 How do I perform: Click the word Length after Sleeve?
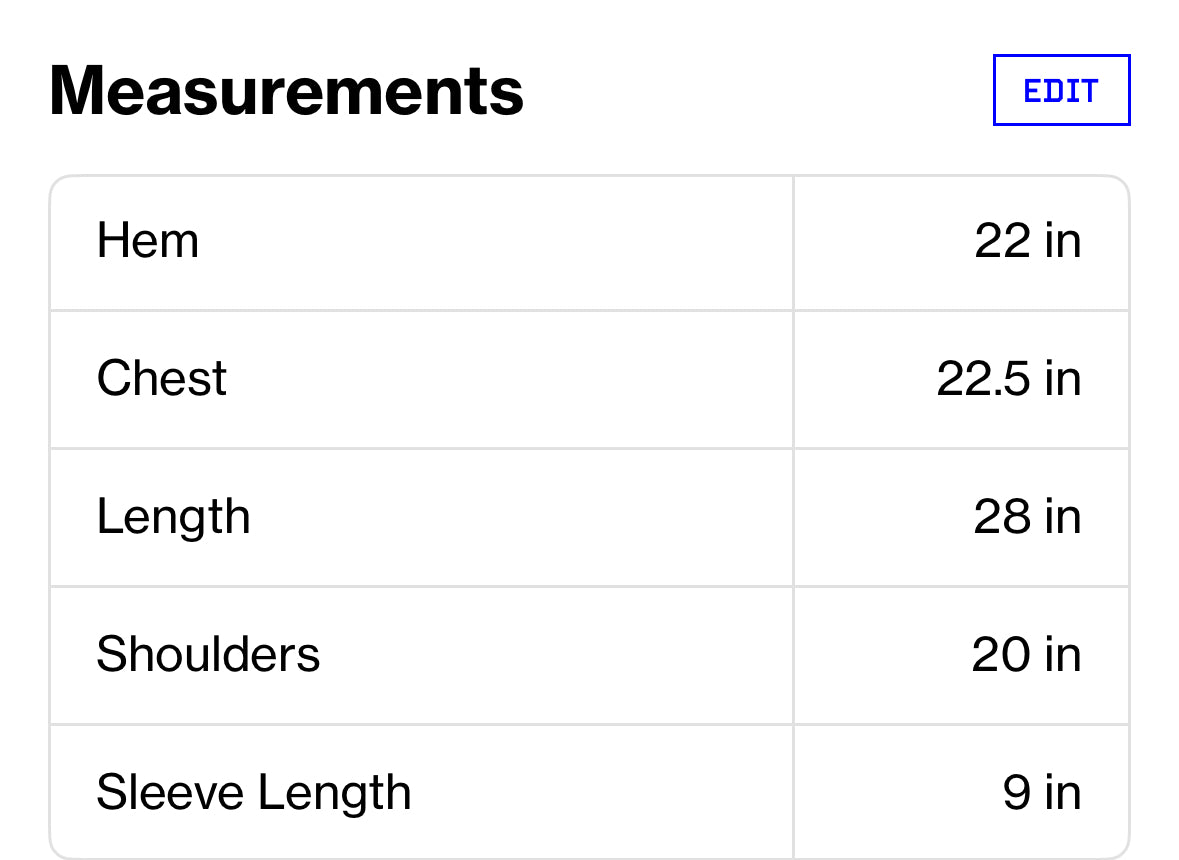(334, 793)
